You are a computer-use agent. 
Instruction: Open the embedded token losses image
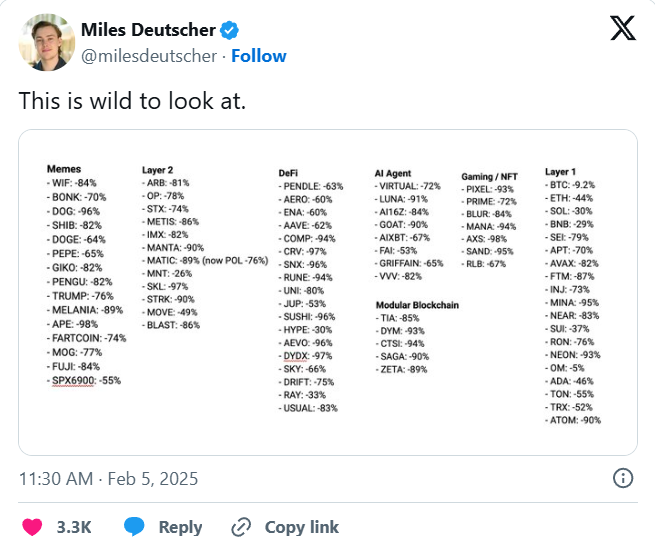point(328,292)
